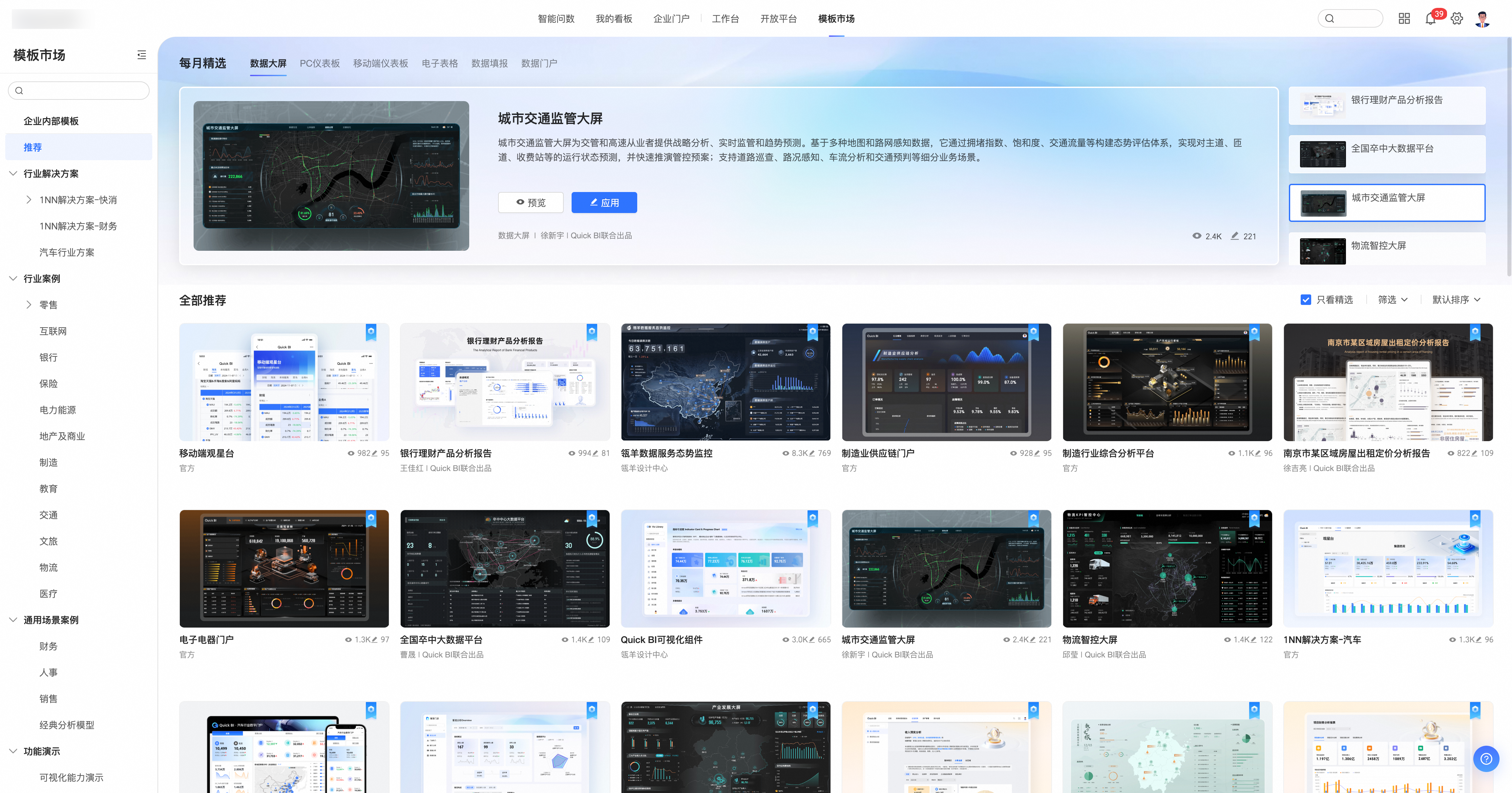This screenshot has height=793, width=1512.
Task: Collapse the sidebar using menu icon
Action: [x=141, y=54]
